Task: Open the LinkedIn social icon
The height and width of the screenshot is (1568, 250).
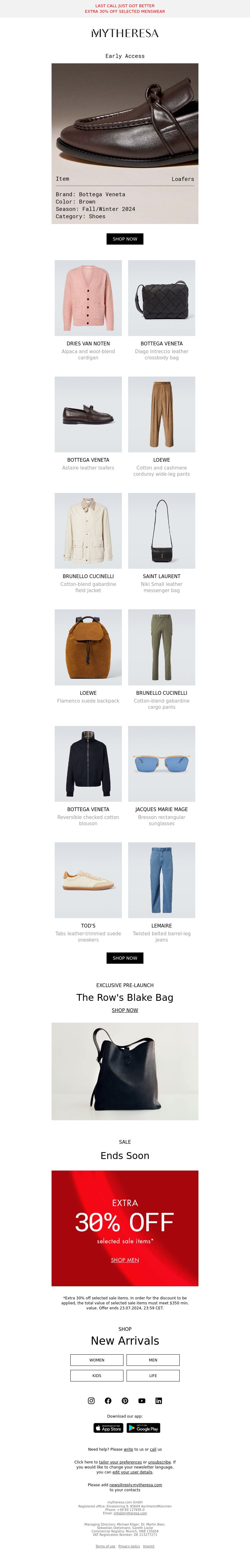Action: click(x=158, y=1400)
